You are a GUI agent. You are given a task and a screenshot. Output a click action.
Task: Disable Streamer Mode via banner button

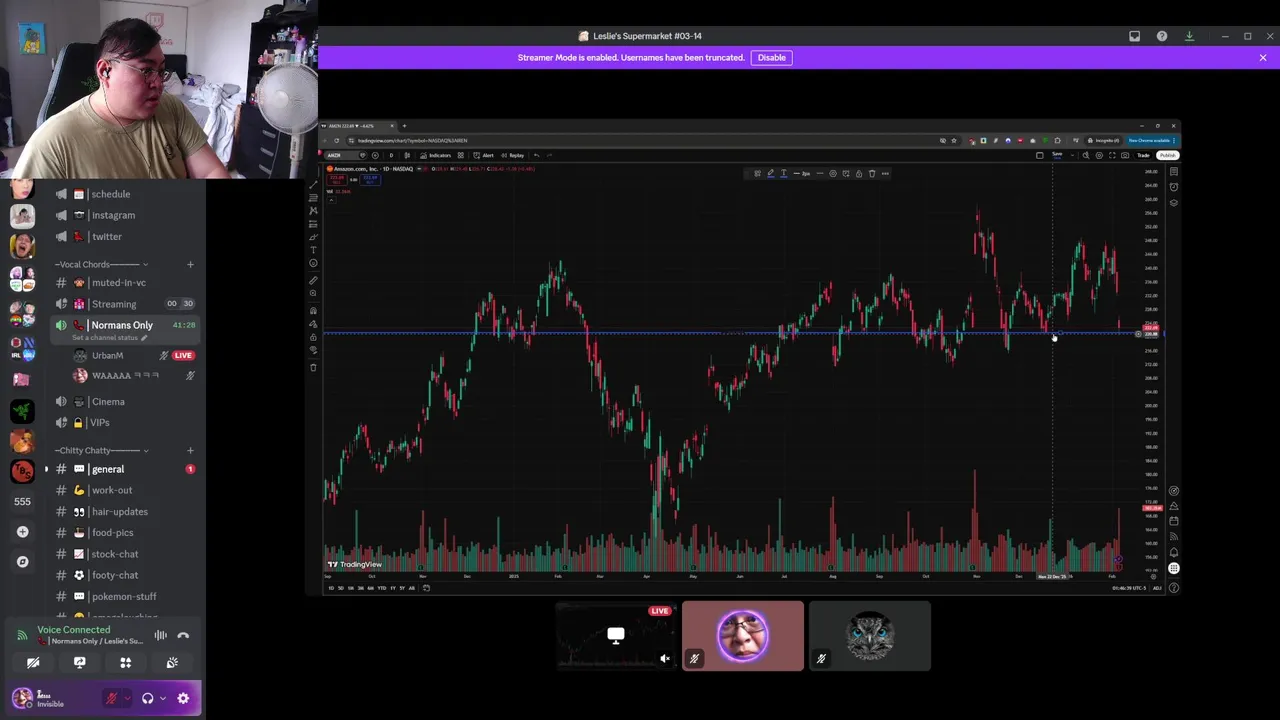[771, 58]
